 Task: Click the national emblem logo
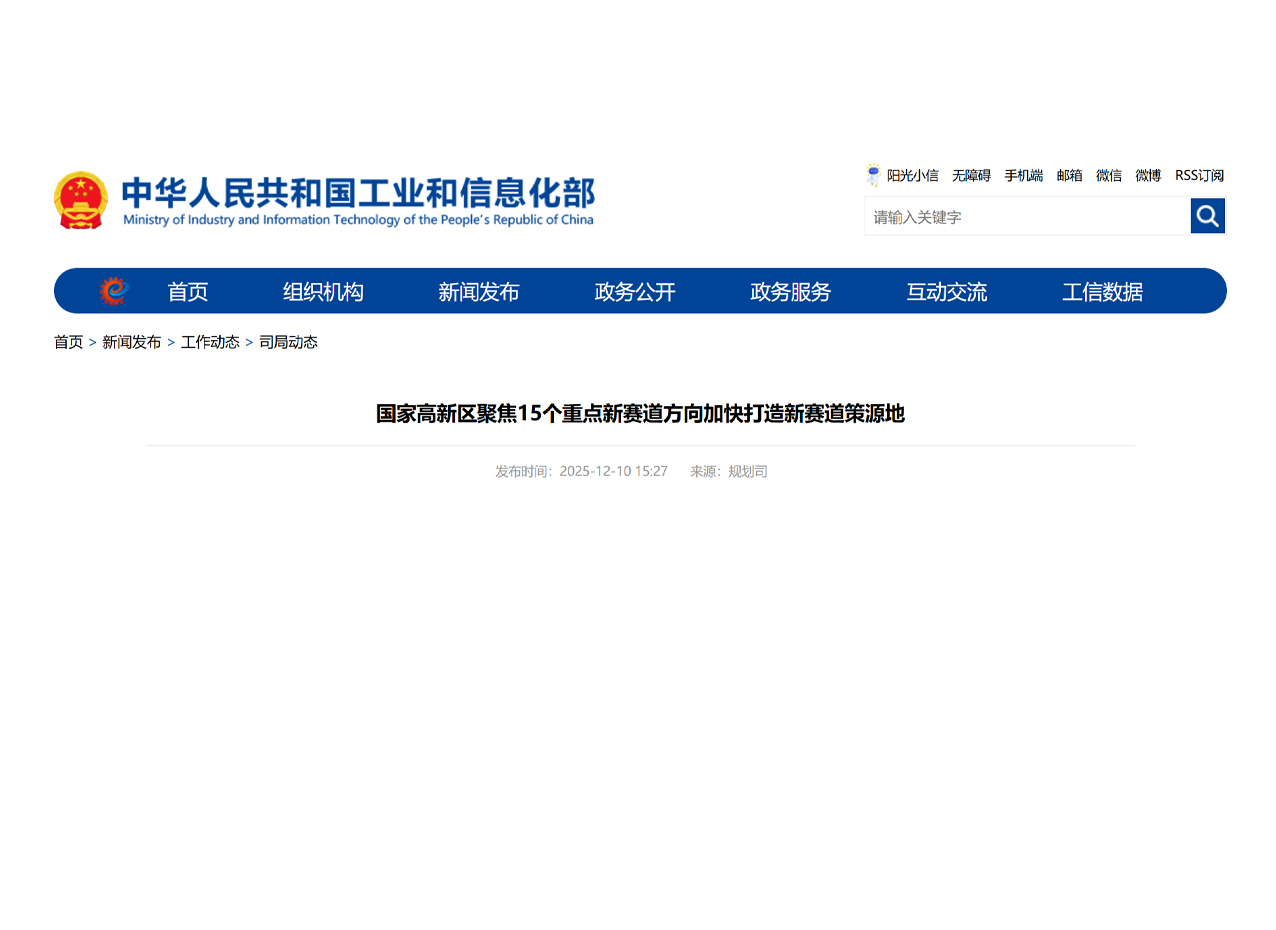tap(81, 200)
